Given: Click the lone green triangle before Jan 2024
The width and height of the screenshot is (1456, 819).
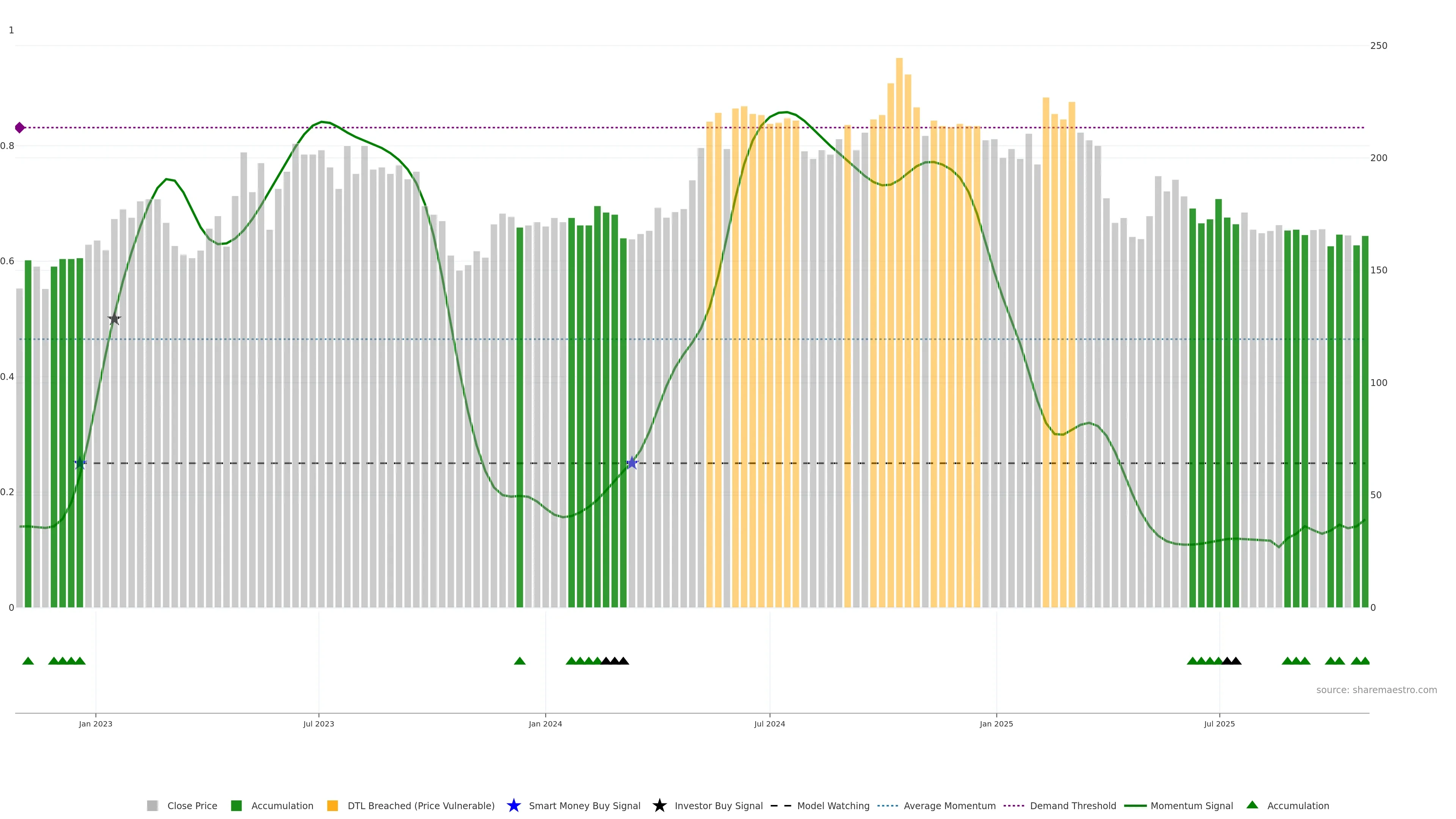Looking at the screenshot, I should (x=519, y=661).
